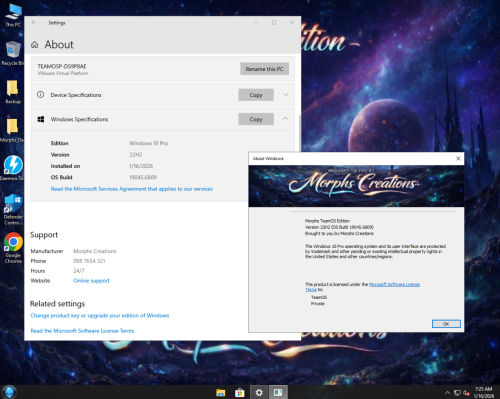Launch Google Chrome desktop shortcut
The height and width of the screenshot is (399, 500).
click(x=13, y=248)
